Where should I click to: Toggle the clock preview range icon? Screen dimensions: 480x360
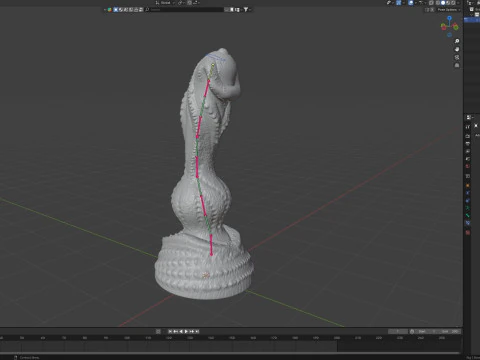point(412,331)
